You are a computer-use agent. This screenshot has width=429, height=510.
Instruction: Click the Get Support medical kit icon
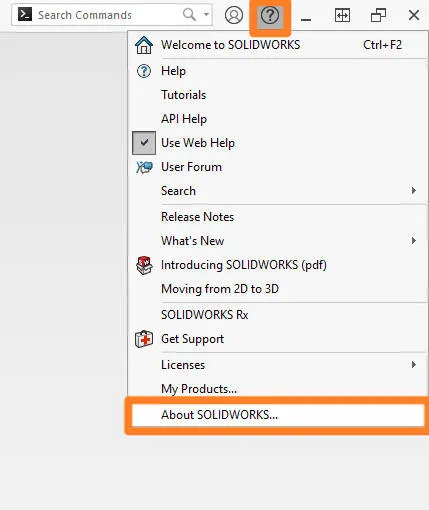pyautogui.click(x=144, y=339)
